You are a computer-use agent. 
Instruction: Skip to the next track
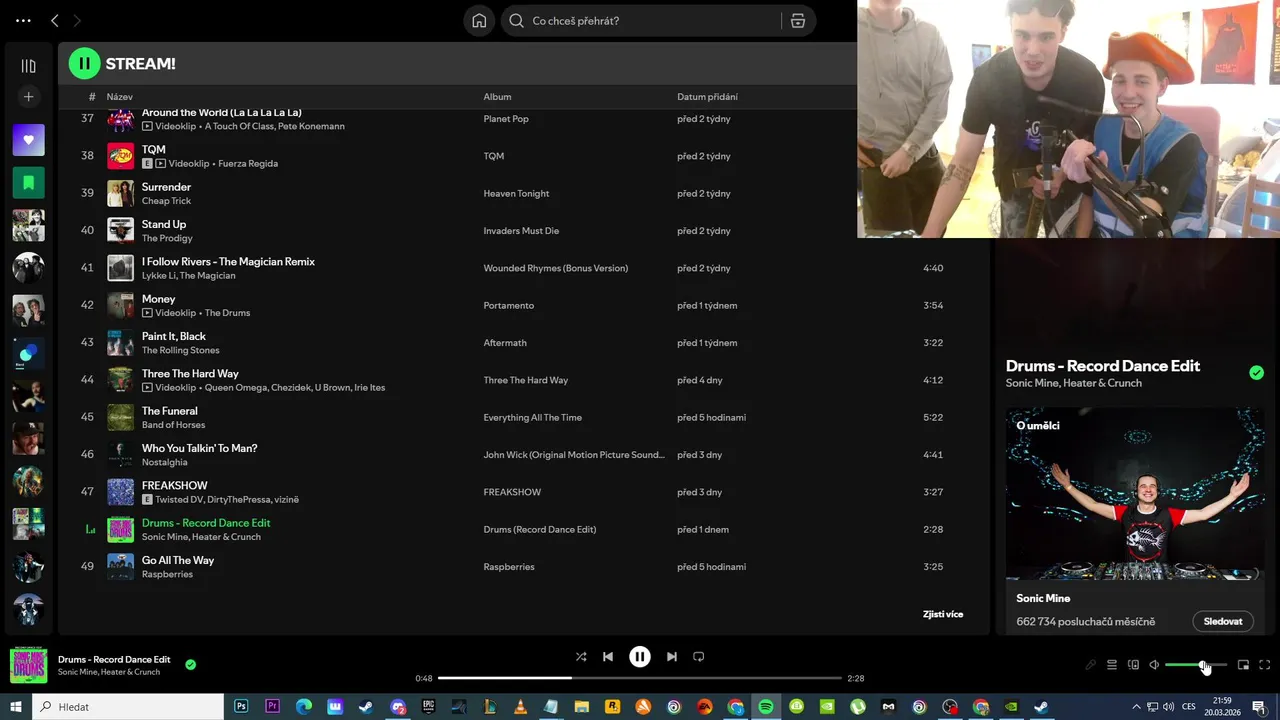672,657
